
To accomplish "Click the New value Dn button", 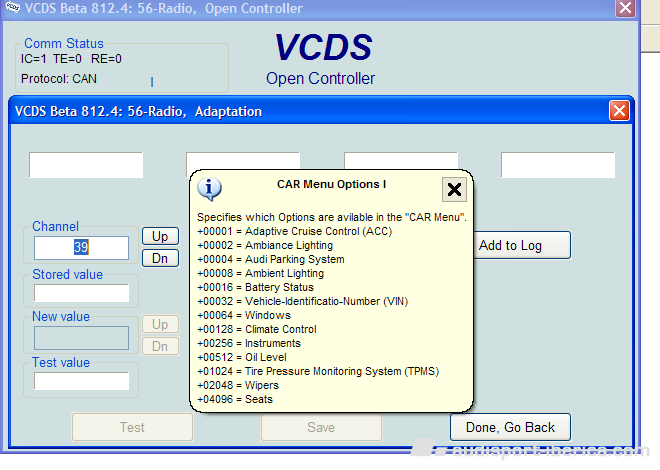I will [x=160, y=346].
